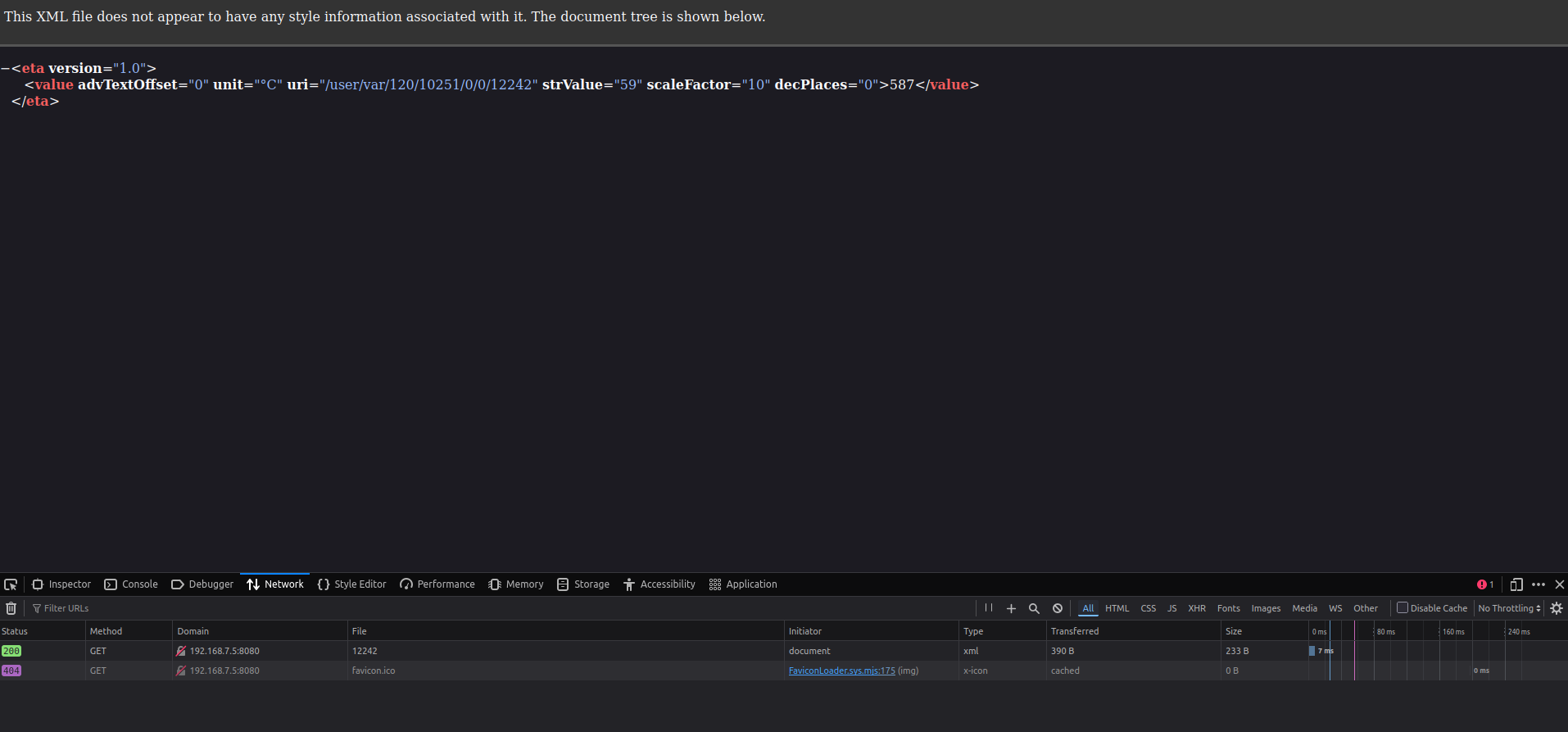1568x732 pixels.
Task: Open network settings gear icon
Action: pyautogui.click(x=1557, y=608)
